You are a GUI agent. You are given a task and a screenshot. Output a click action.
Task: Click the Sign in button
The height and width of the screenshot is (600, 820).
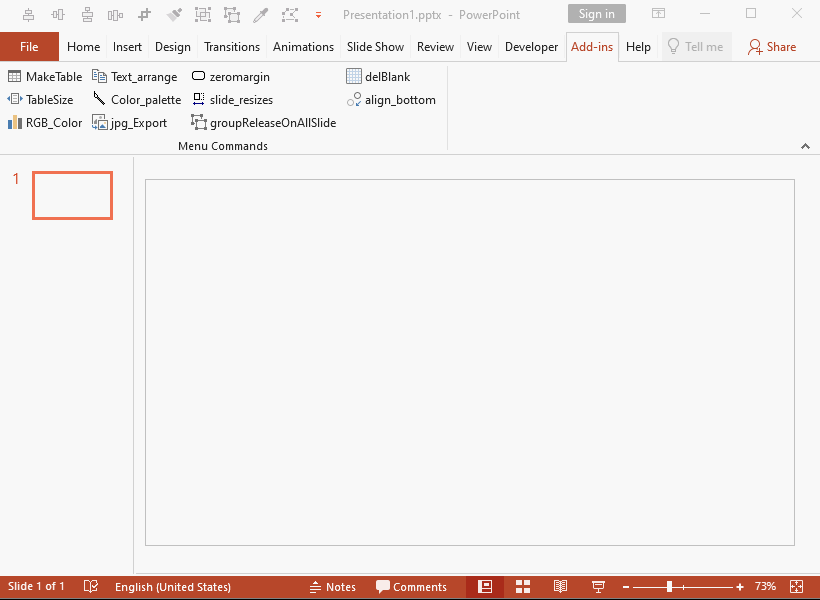597,14
